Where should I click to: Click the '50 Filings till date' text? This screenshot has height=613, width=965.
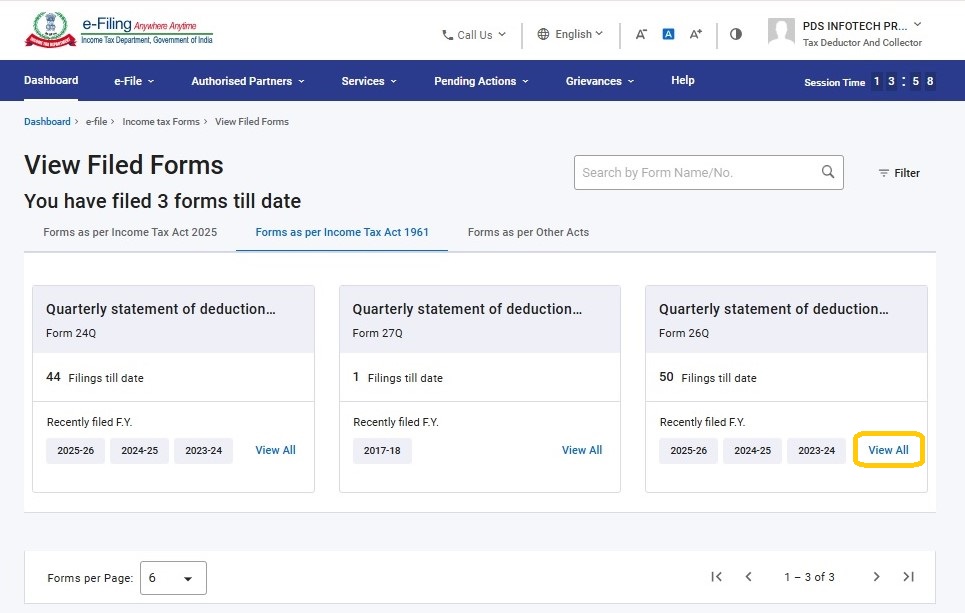pos(708,377)
